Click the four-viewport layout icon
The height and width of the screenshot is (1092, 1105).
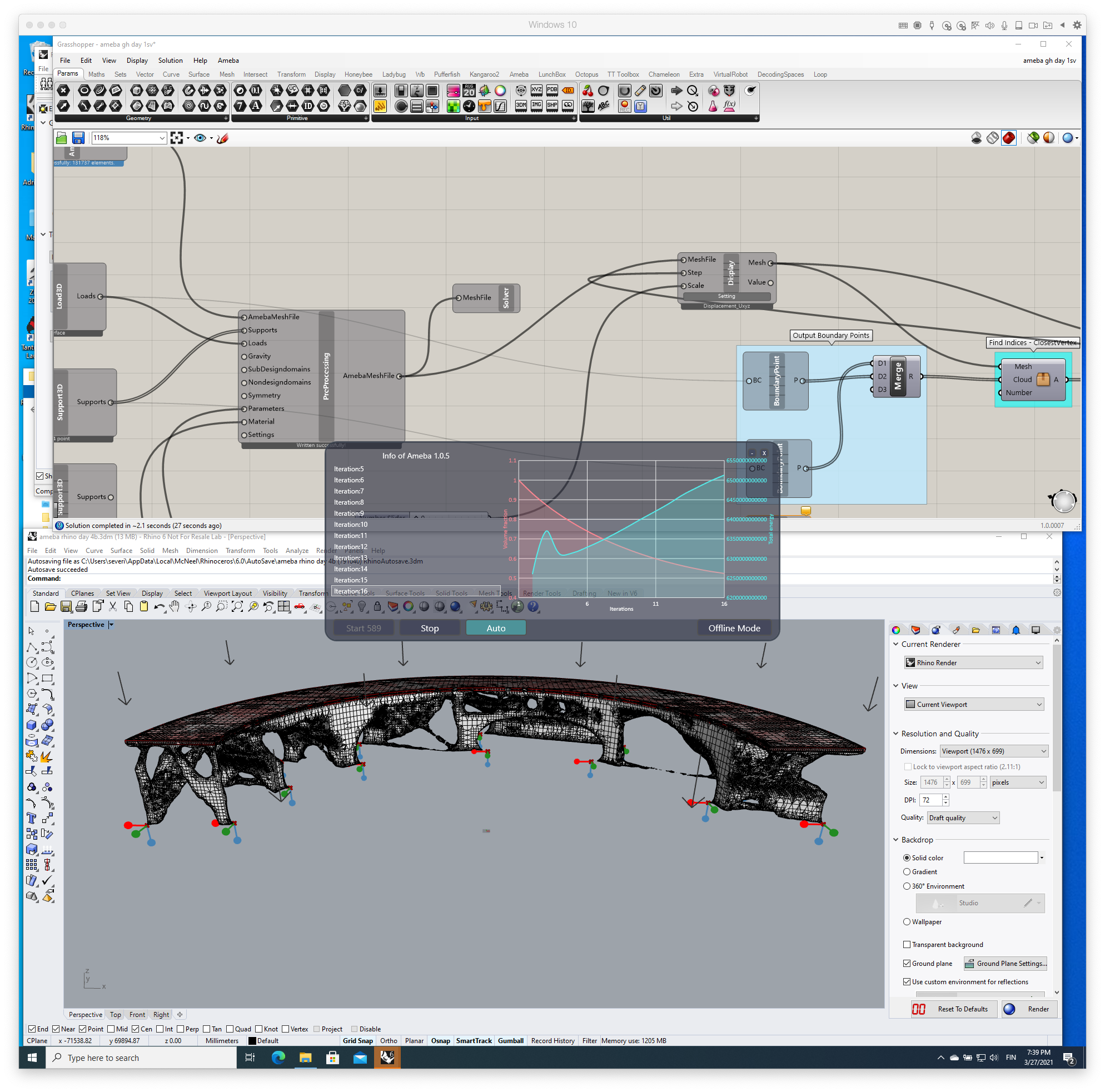coord(283,607)
